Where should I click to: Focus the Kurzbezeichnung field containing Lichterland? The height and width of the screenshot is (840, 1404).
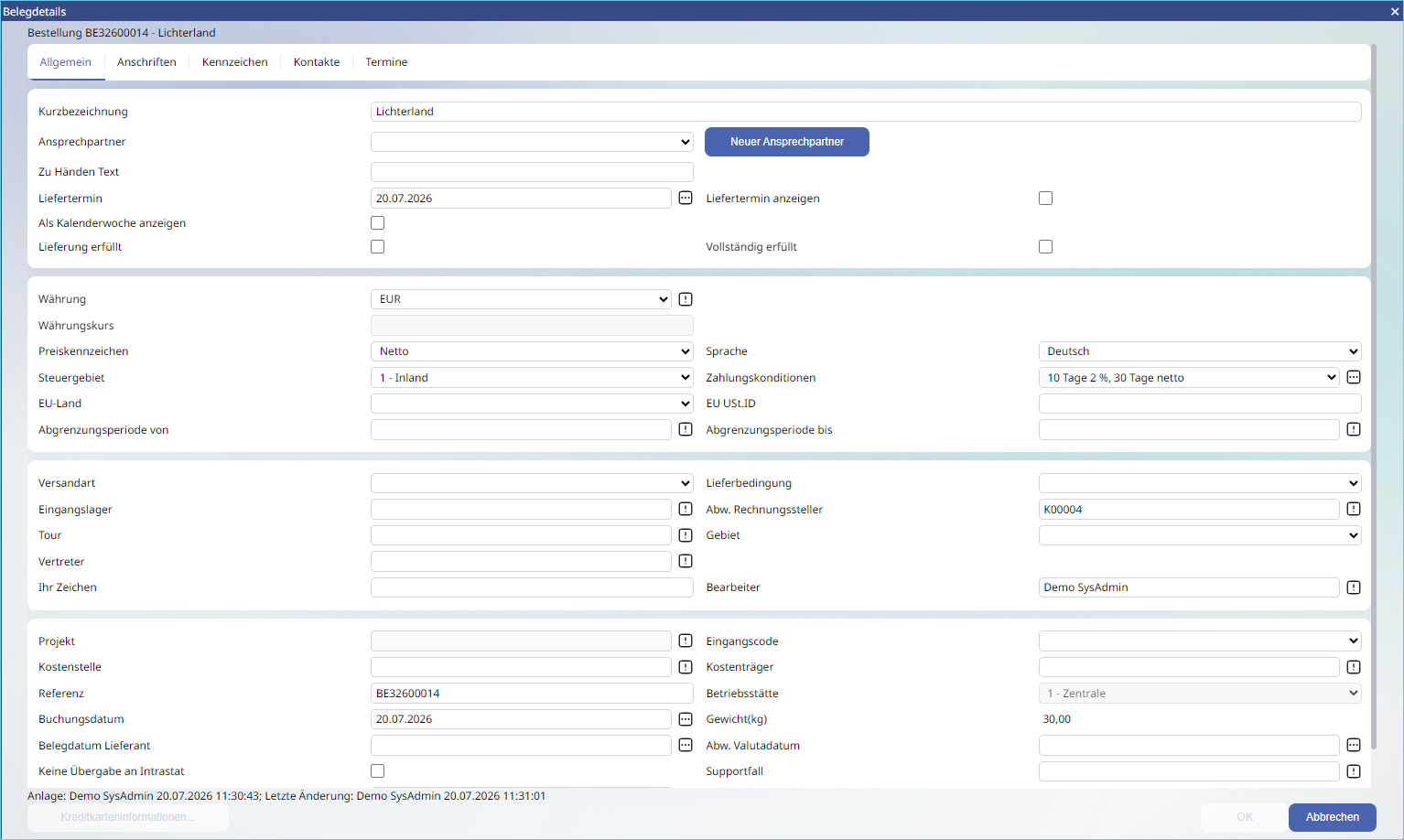point(866,112)
